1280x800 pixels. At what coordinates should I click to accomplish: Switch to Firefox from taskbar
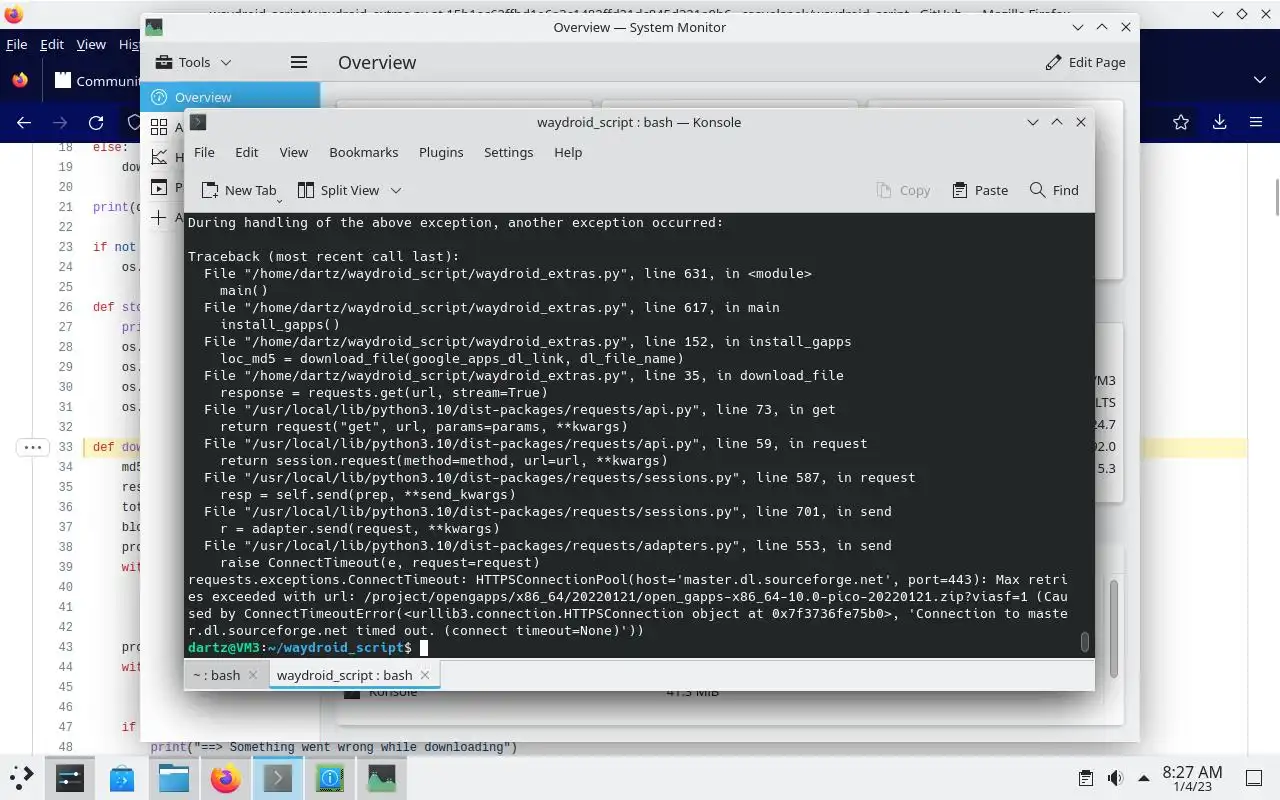pyautogui.click(x=226, y=777)
